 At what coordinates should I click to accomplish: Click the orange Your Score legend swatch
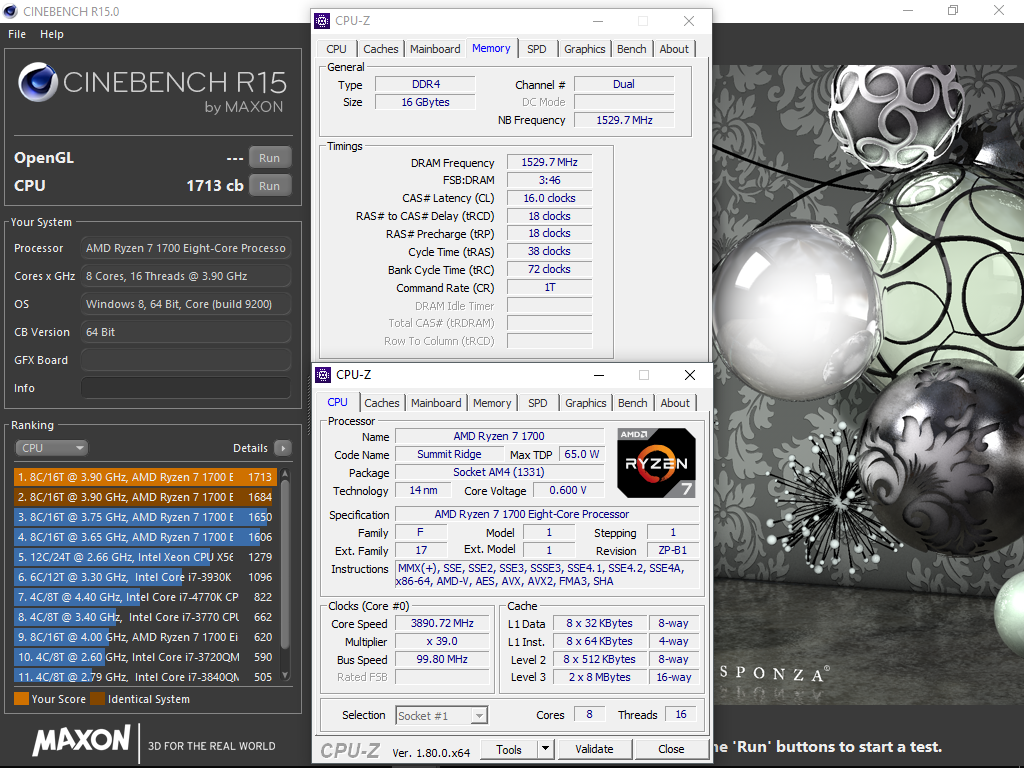tap(21, 699)
